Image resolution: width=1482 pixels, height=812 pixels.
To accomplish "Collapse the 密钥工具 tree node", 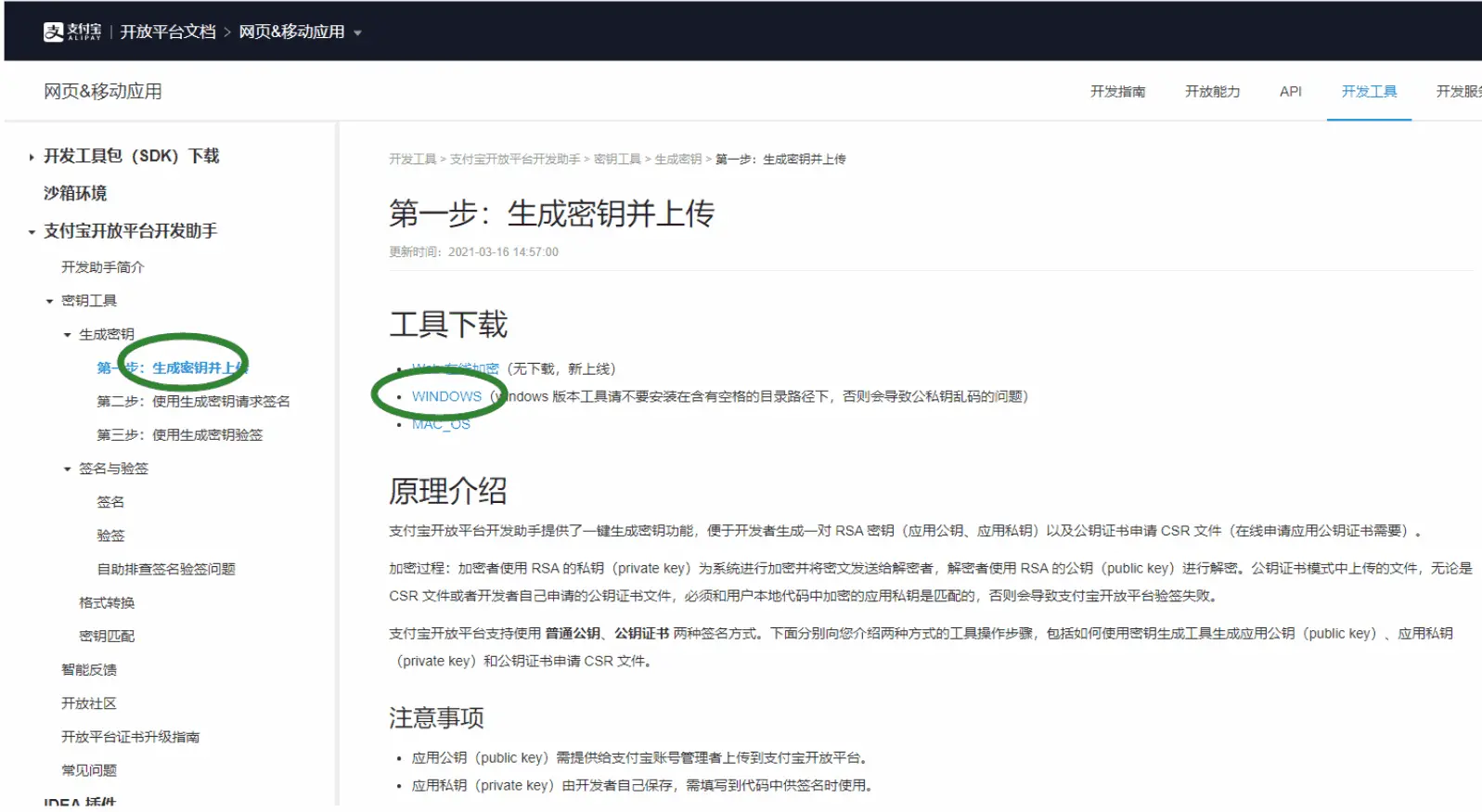I will [x=49, y=302].
